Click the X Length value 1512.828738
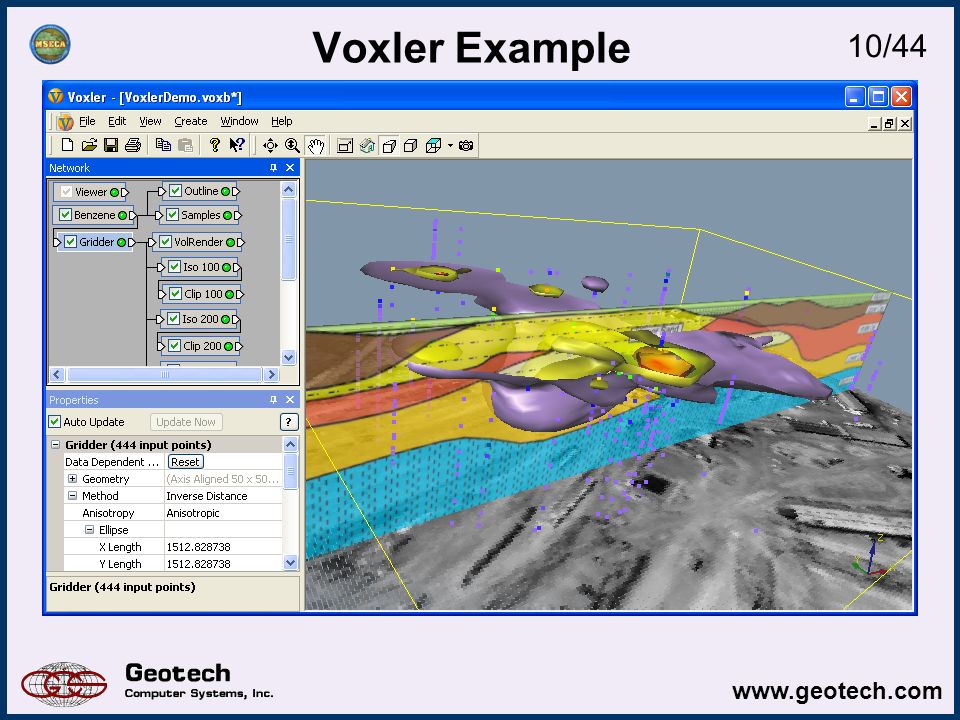 click(x=198, y=547)
